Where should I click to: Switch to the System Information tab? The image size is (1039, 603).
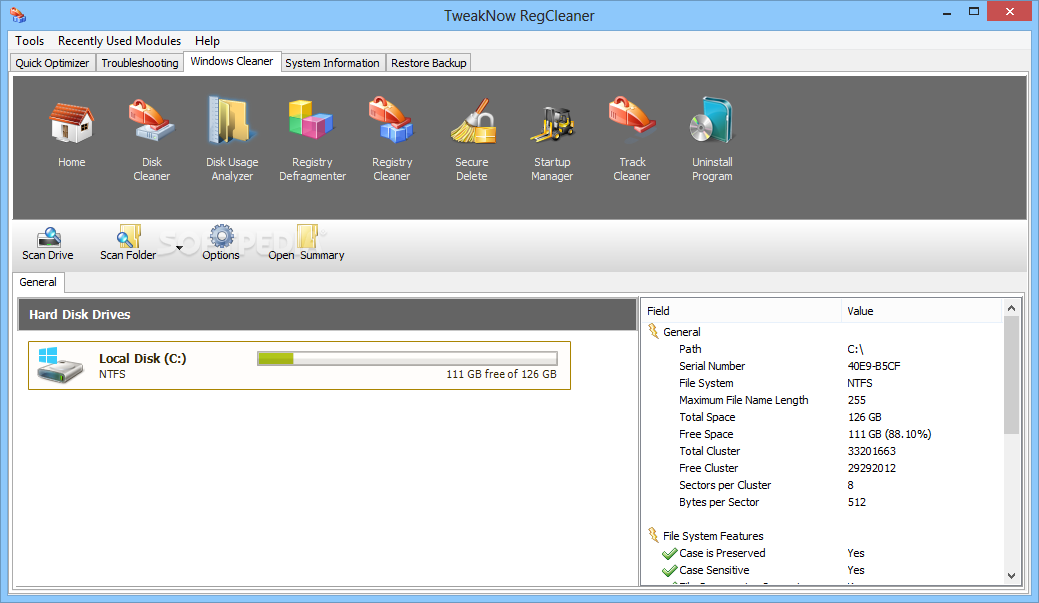click(333, 63)
